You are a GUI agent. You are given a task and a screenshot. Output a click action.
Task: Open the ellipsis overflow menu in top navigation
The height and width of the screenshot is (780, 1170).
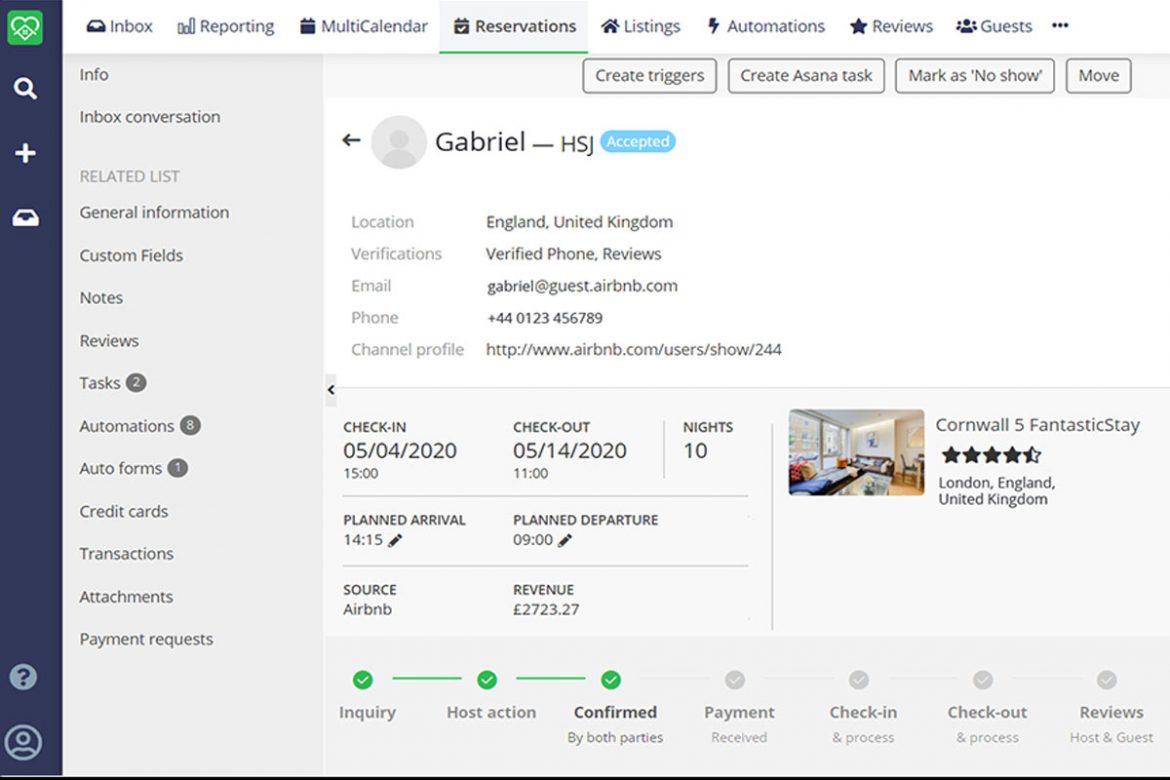(1060, 27)
